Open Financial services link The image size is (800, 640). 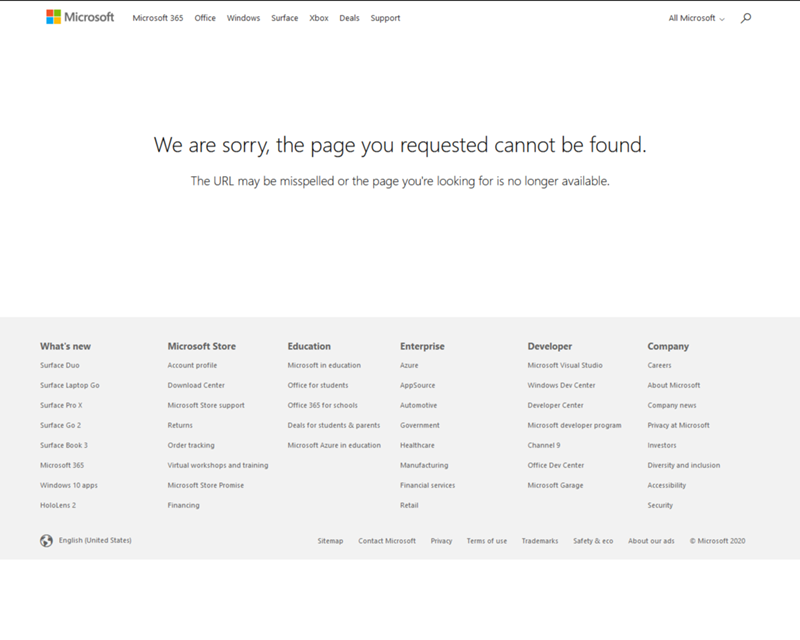pyautogui.click(x=428, y=485)
